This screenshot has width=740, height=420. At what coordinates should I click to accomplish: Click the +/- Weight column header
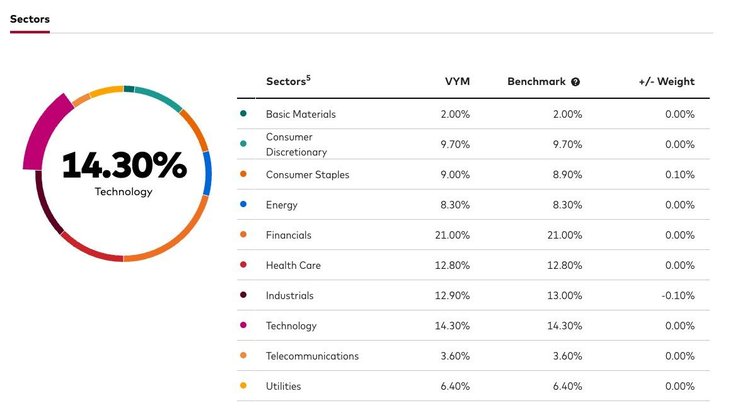(667, 82)
